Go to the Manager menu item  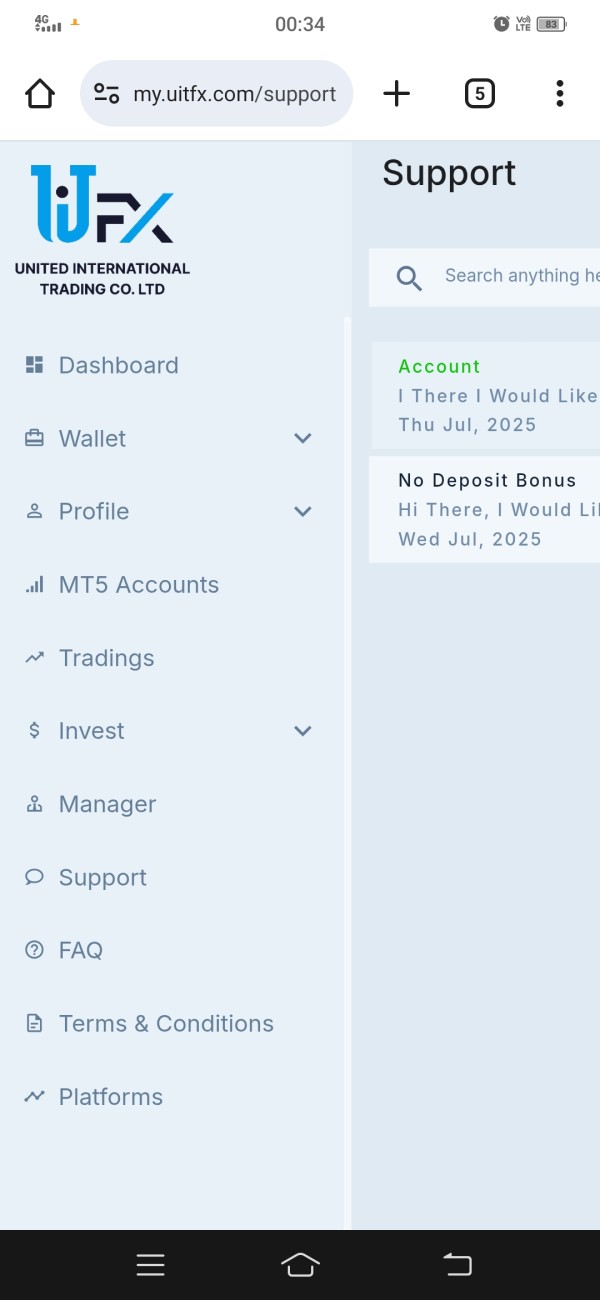[x=107, y=804]
